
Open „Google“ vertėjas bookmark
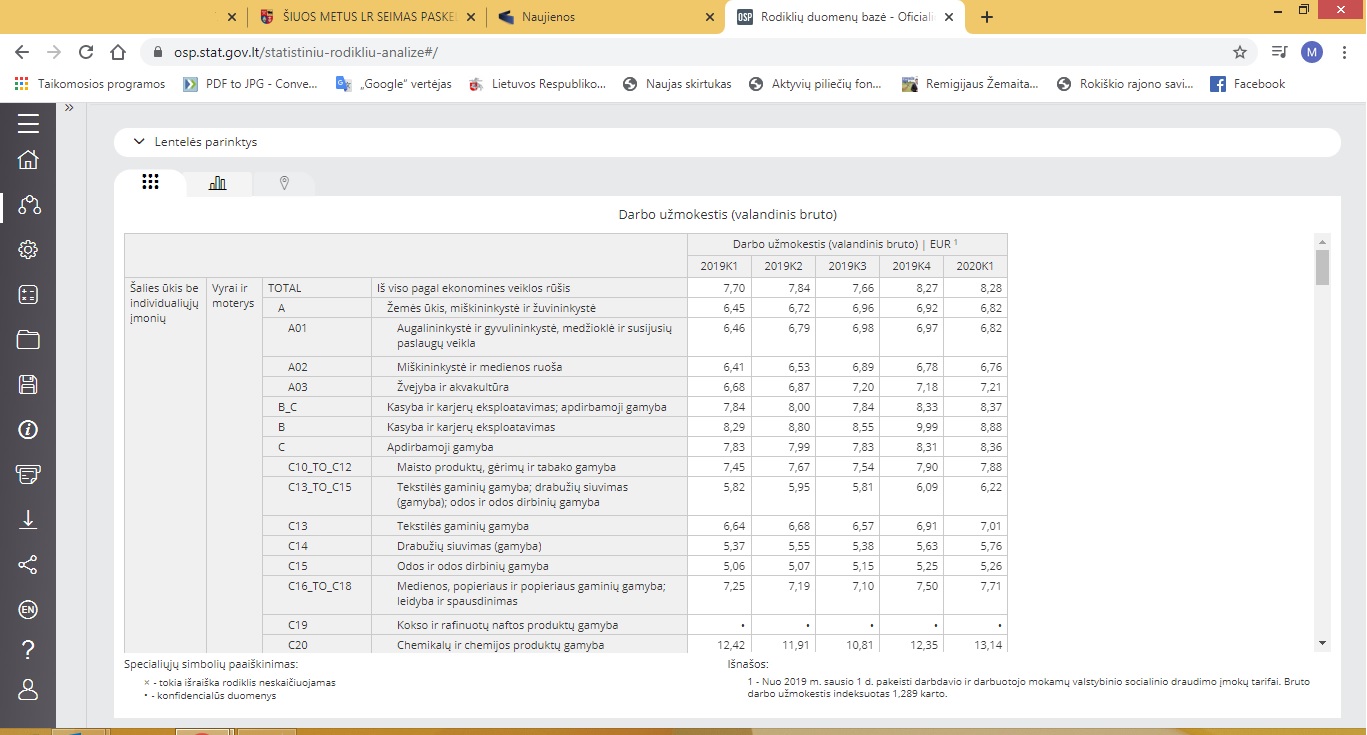click(x=394, y=84)
